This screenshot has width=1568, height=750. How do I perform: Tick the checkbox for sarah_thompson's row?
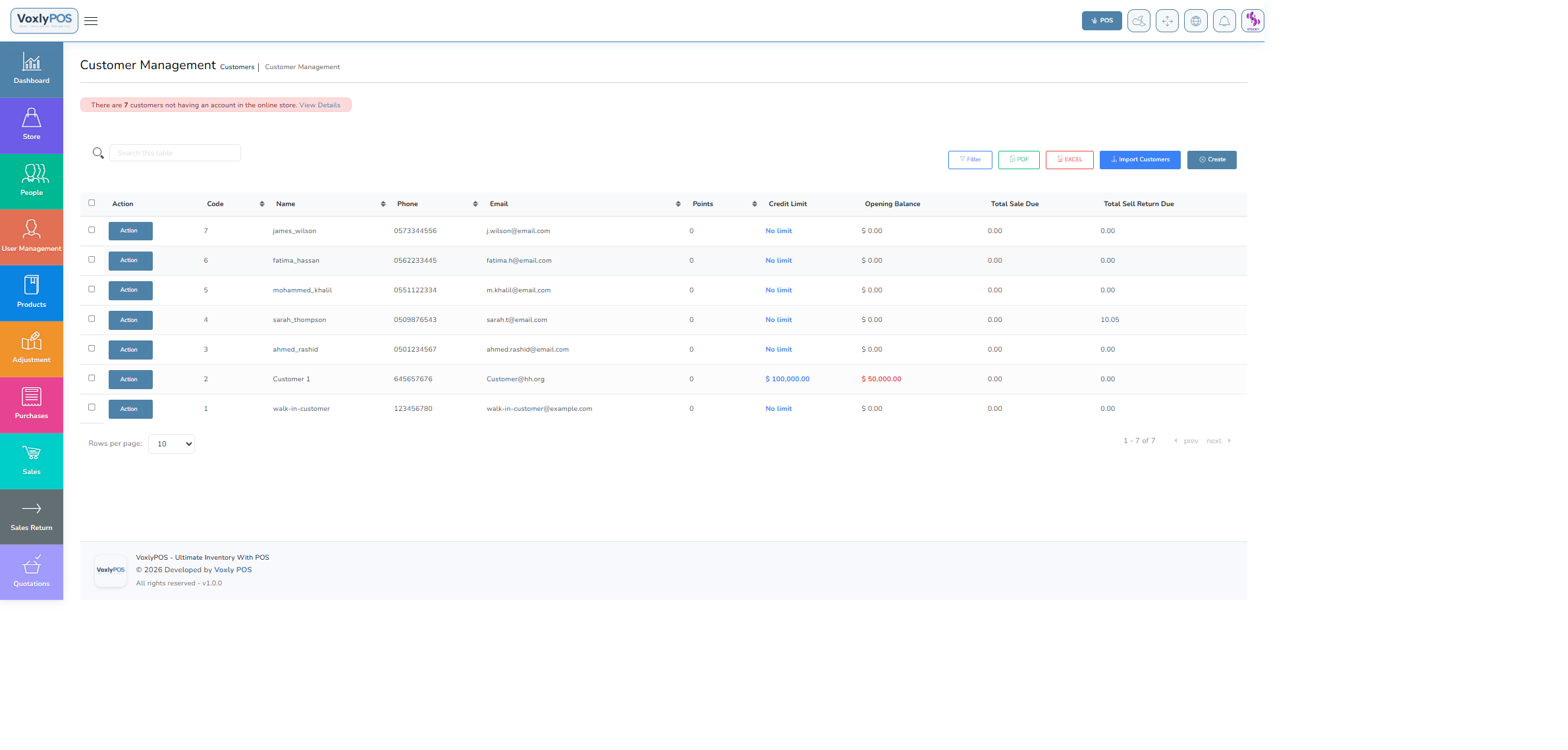(x=92, y=318)
